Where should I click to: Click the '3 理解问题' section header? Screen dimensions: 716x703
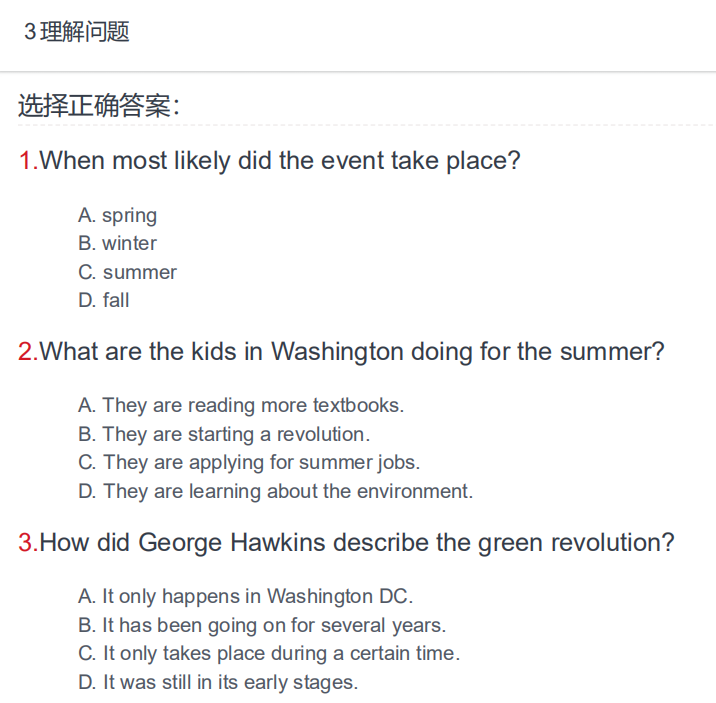[77, 31]
